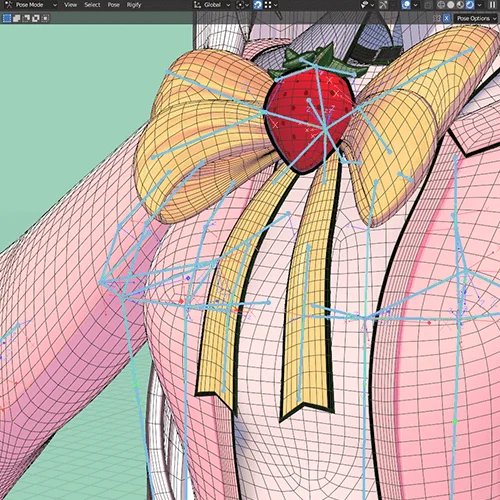Screen dimensions: 500x500
Task: Select the 'intersect selection' mode icon
Action: tap(45, 18)
